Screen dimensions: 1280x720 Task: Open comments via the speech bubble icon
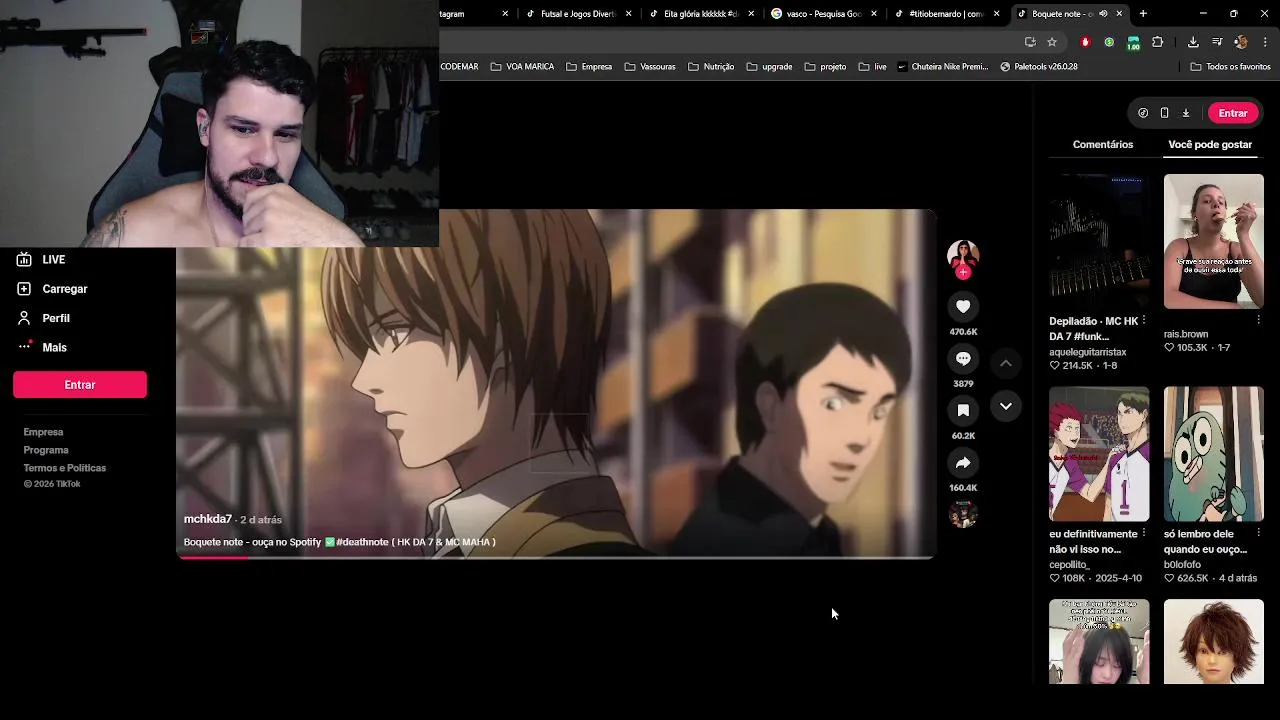click(x=963, y=359)
